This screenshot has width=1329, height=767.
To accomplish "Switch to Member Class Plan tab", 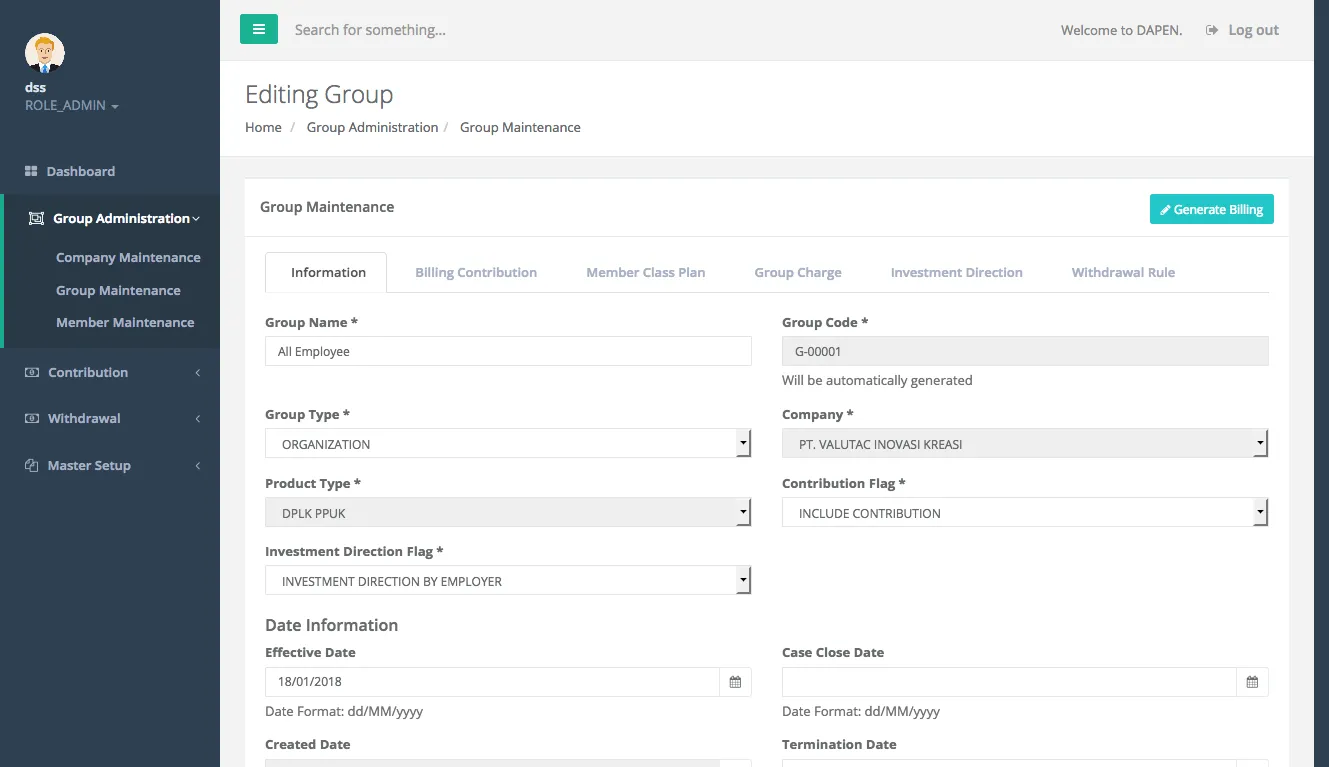I will [645, 272].
